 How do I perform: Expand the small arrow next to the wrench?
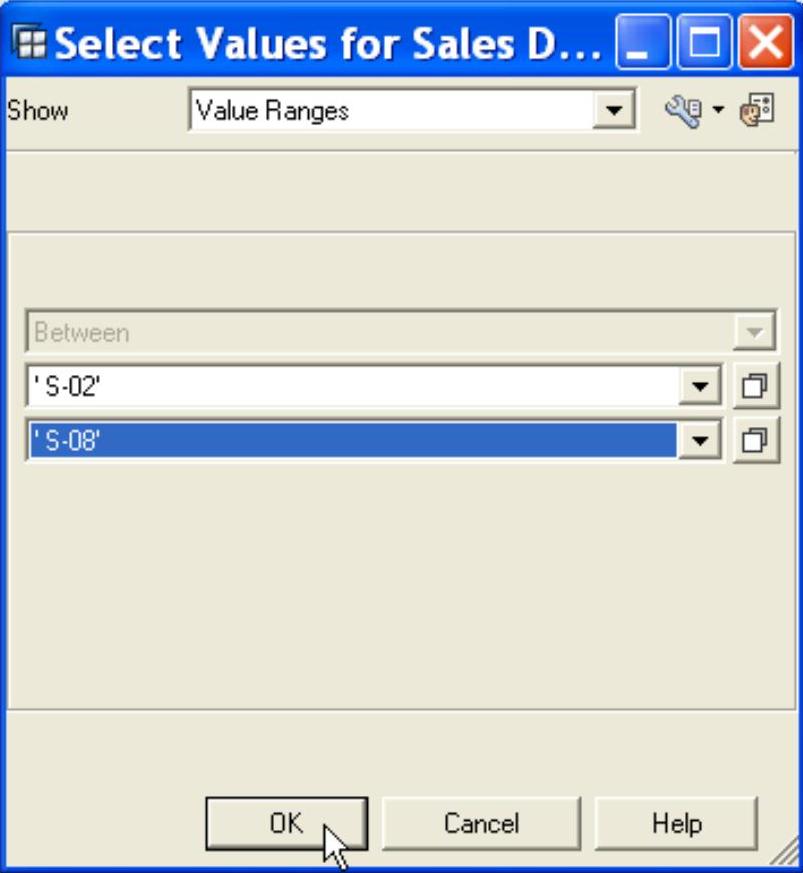coord(718,111)
